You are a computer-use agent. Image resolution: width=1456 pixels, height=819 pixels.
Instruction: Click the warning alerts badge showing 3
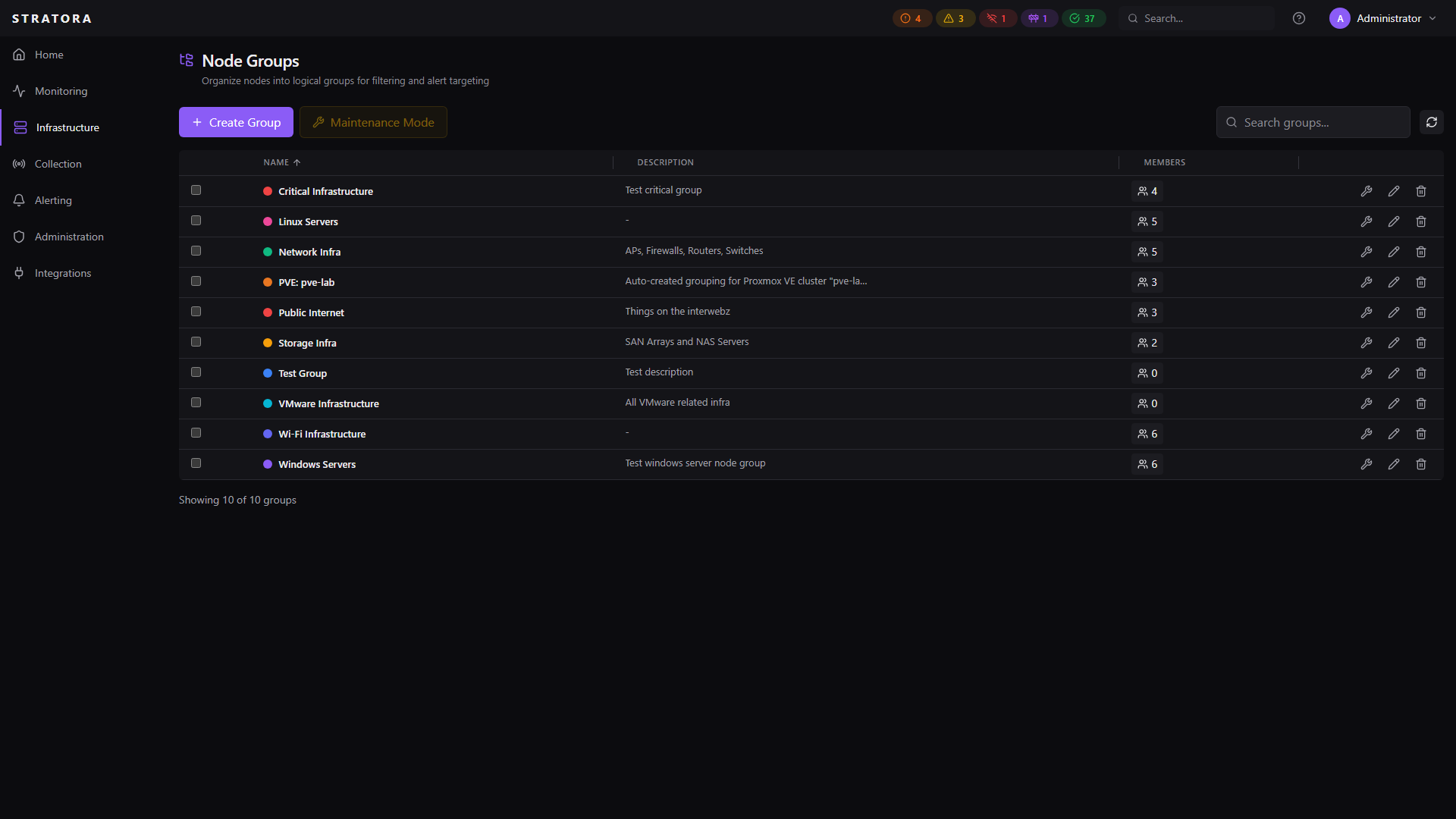(x=955, y=18)
